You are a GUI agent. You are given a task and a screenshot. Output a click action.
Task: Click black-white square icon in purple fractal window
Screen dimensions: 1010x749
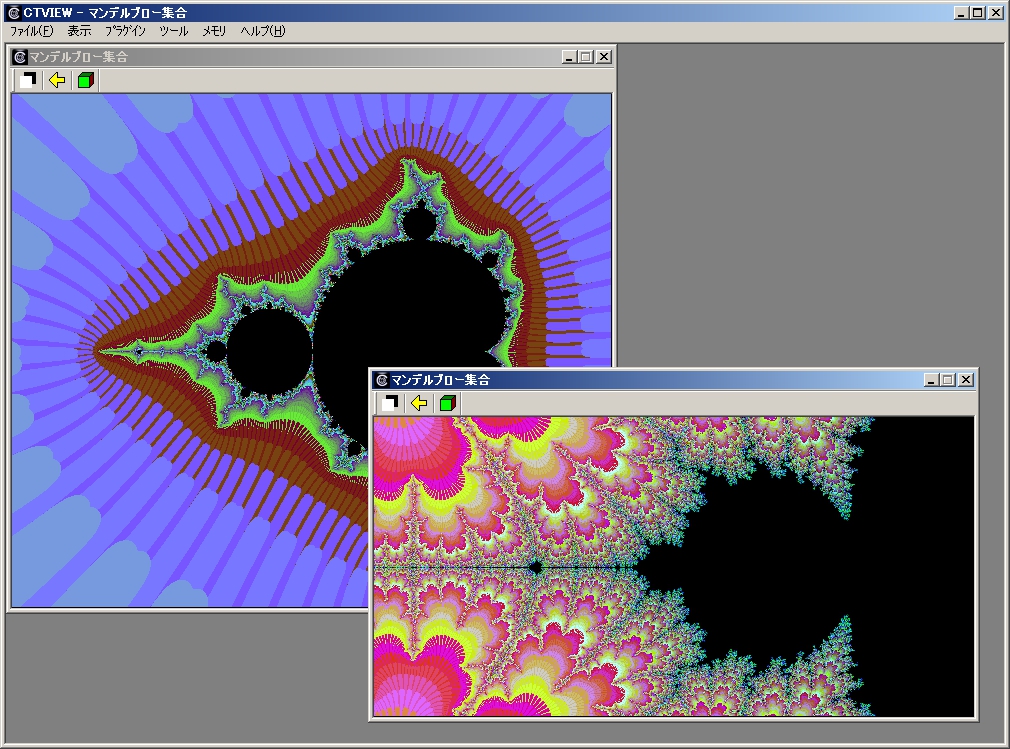click(x=29, y=80)
